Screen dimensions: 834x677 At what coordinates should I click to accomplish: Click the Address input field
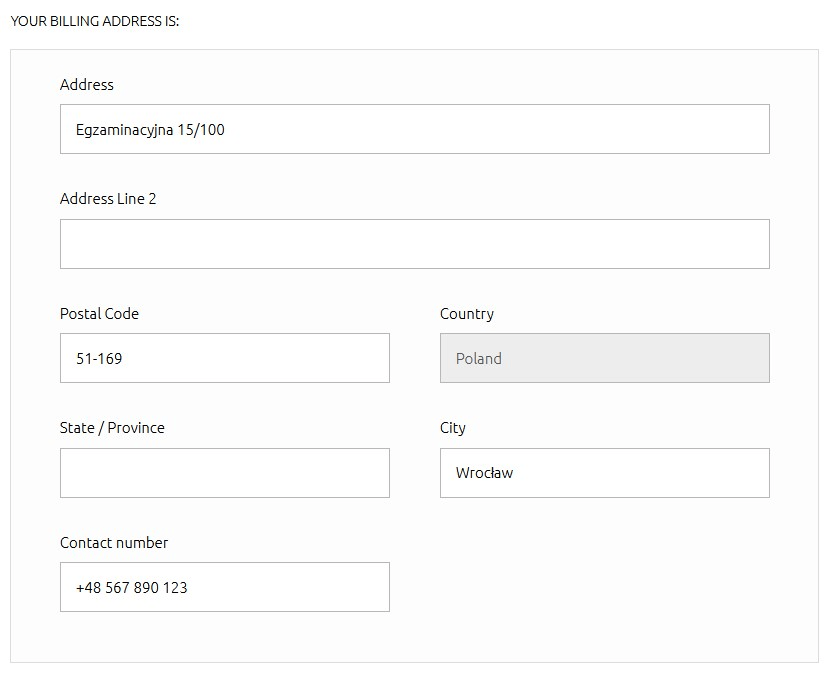tap(414, 129)
